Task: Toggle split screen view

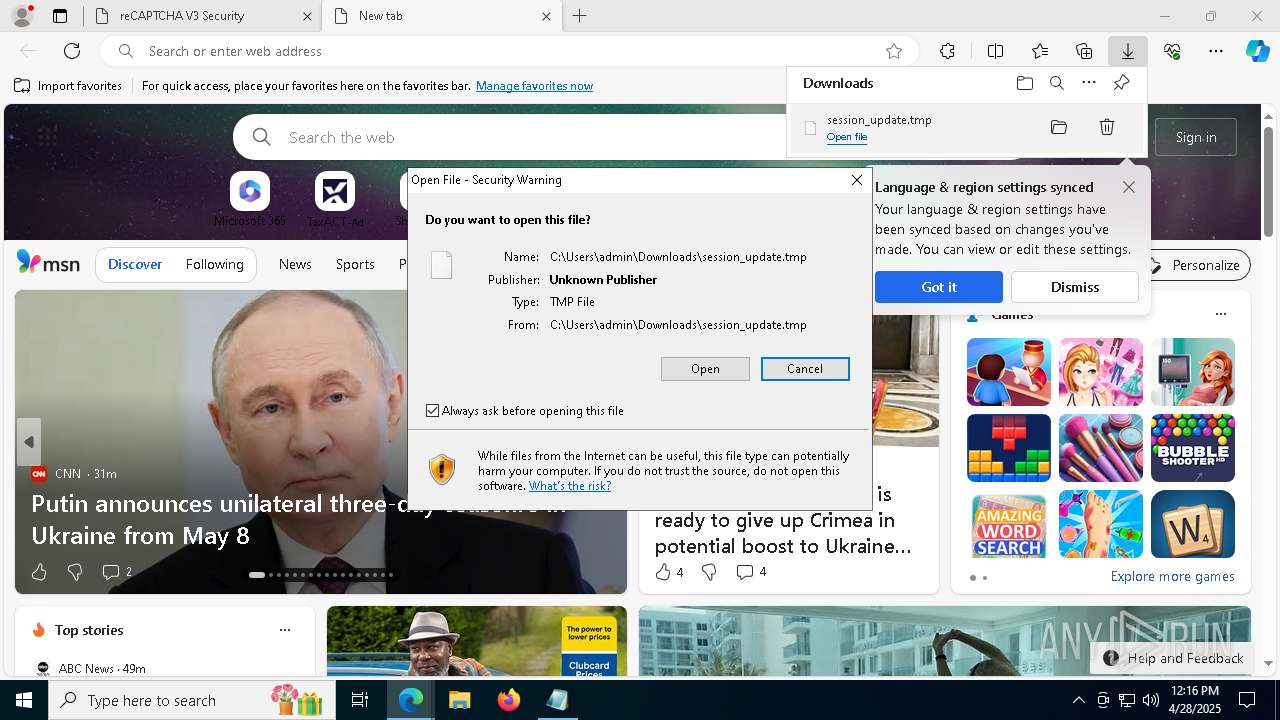Action: (x=995, y=51)
